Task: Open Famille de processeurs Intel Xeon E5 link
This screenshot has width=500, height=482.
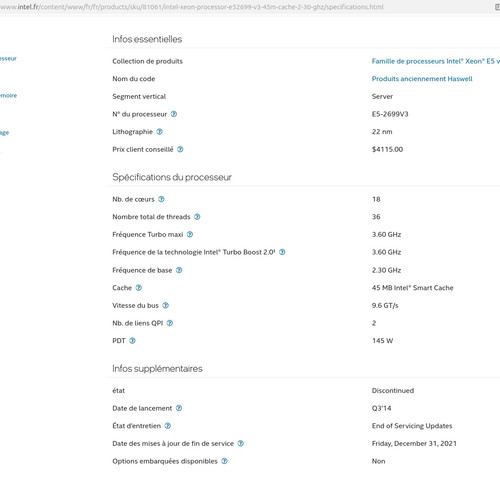Action: [436, 61]
